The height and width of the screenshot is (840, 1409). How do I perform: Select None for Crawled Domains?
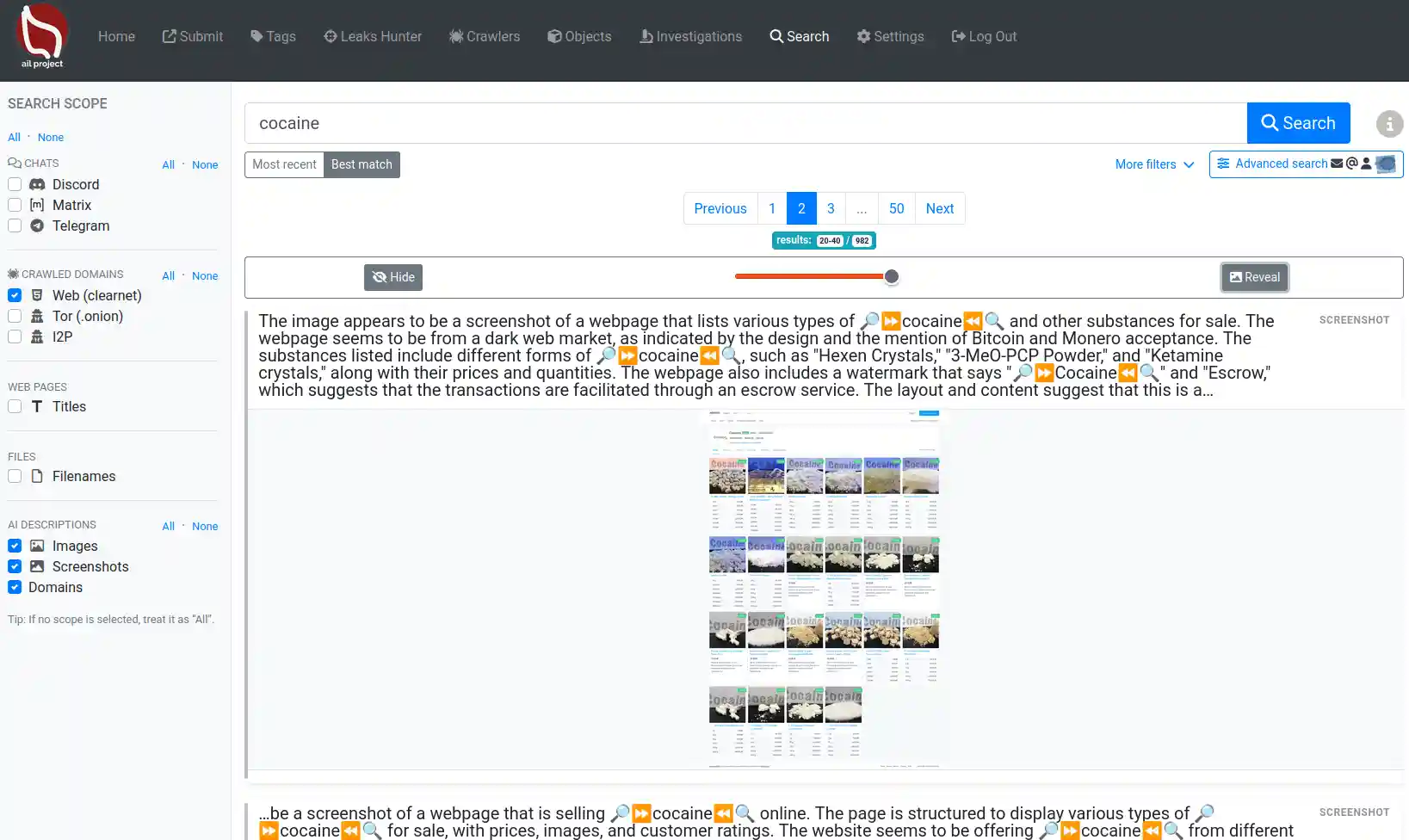205,275
